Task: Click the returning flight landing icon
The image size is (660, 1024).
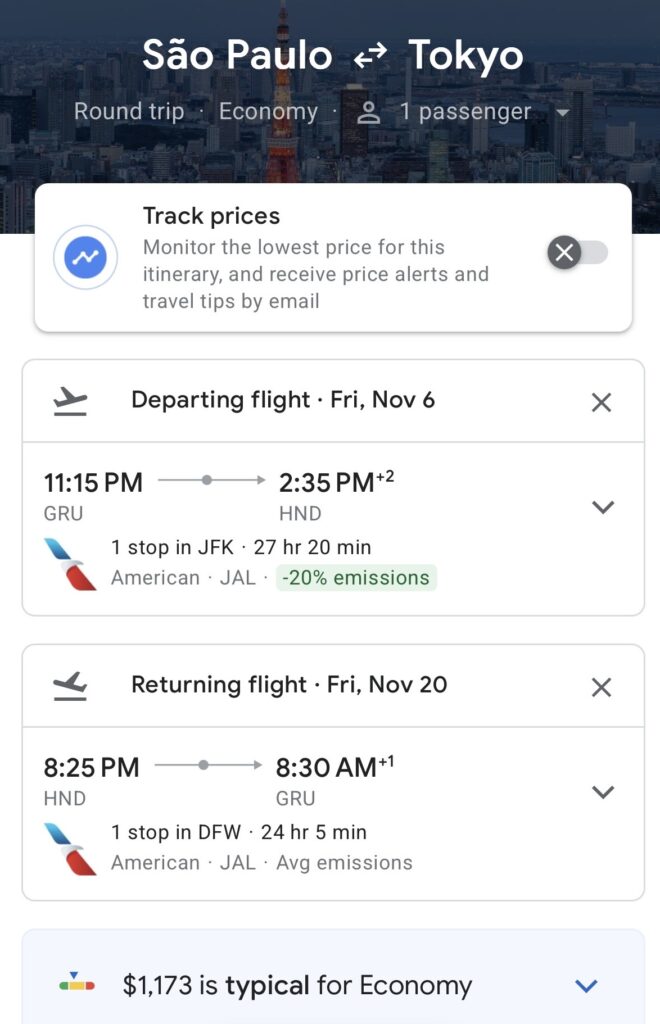Action: pos(70,686)
